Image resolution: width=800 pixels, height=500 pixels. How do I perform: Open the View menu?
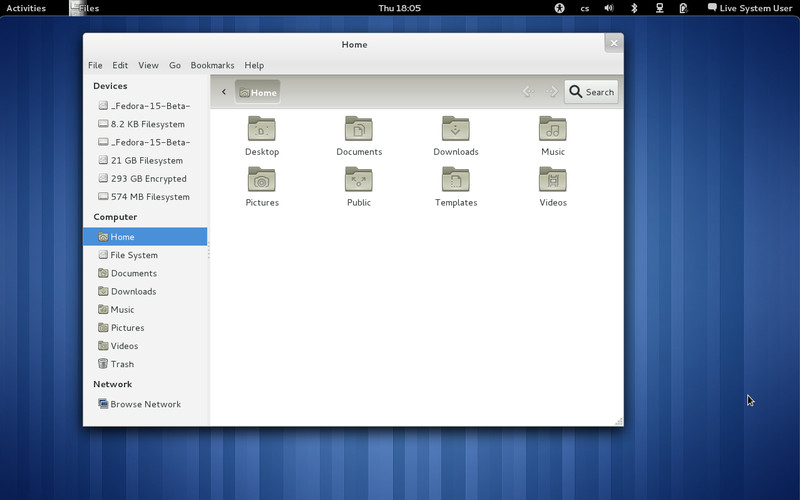[x=148, y=65]
